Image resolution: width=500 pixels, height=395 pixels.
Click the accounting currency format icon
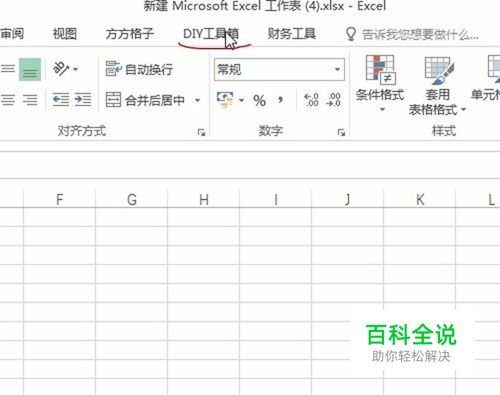pos(225,100)
